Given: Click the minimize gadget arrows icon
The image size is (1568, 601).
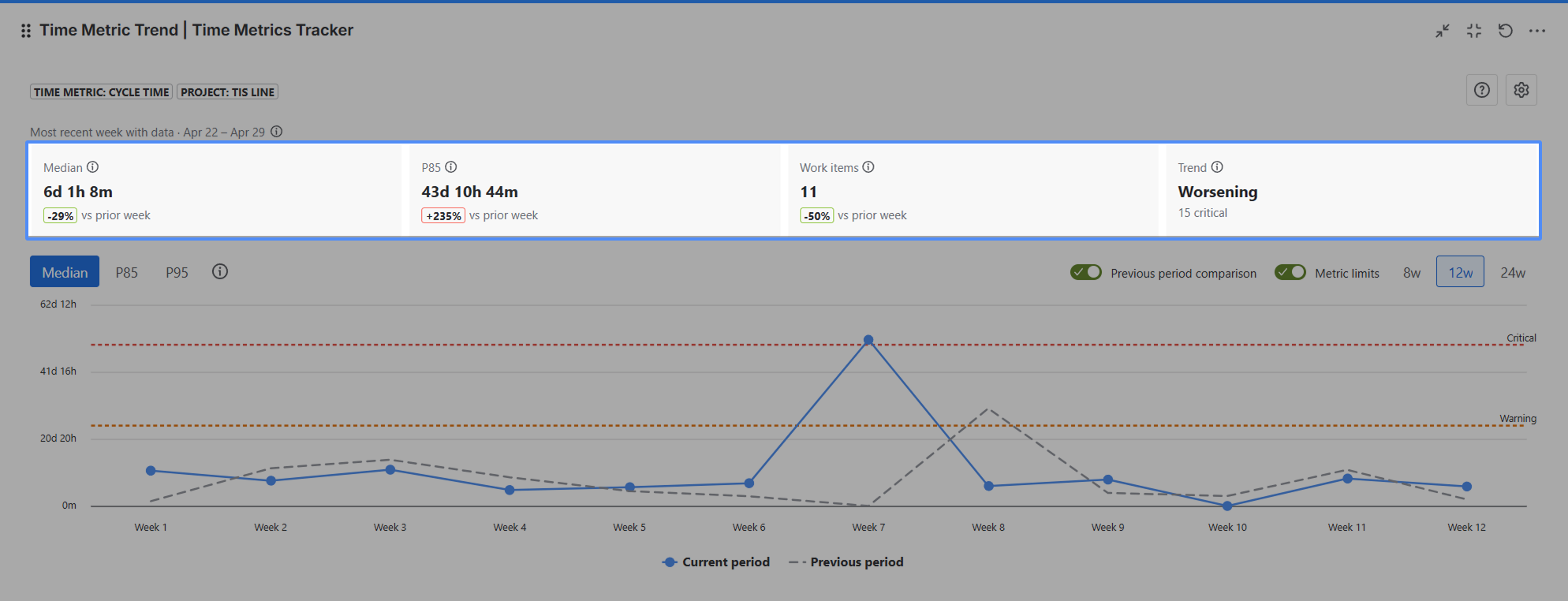Looking at the screenshot, I should click(x=1442, y=31).
